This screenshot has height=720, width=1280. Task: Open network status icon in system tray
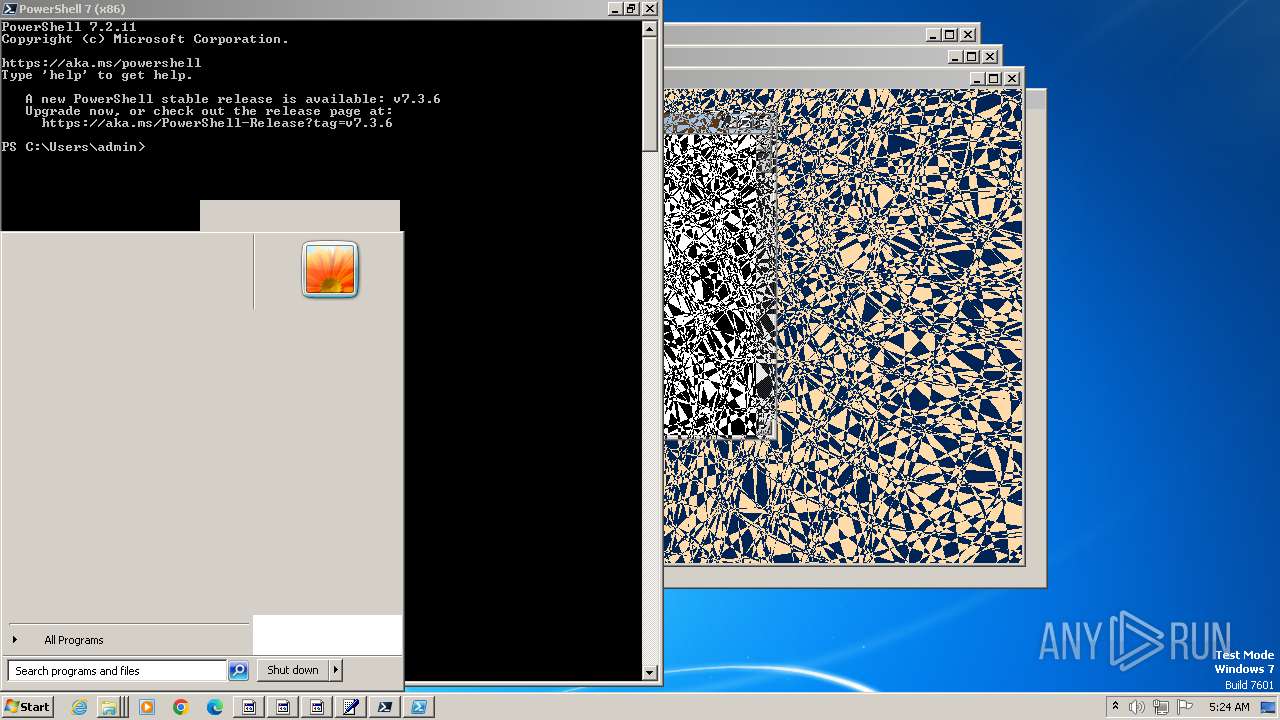[x=1161, y=707]
